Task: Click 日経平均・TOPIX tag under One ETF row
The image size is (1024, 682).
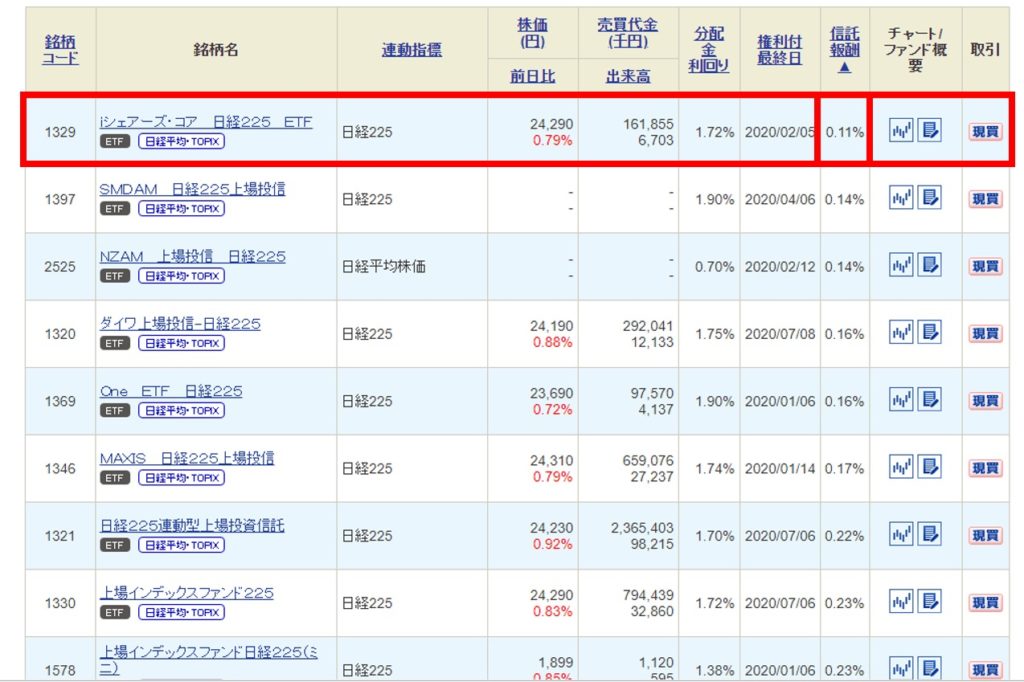Action: point(182,410)
